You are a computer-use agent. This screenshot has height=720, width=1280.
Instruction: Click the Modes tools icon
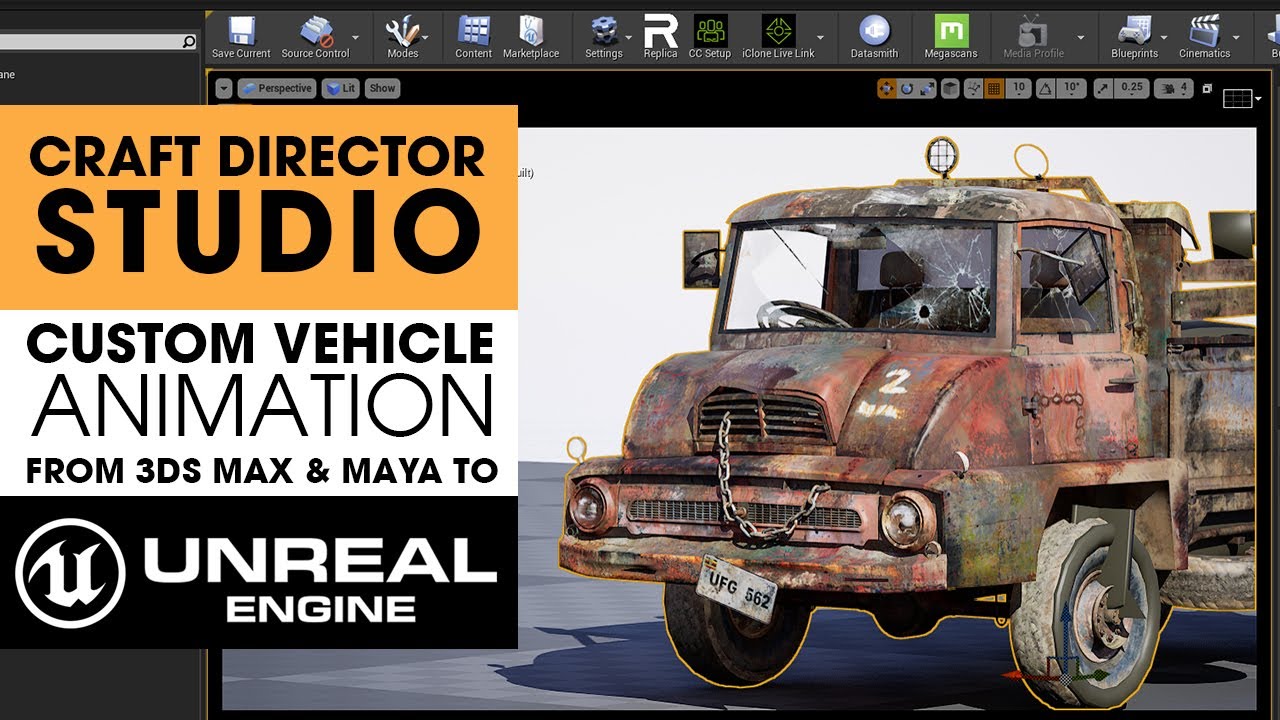click(x=402, y=30)
